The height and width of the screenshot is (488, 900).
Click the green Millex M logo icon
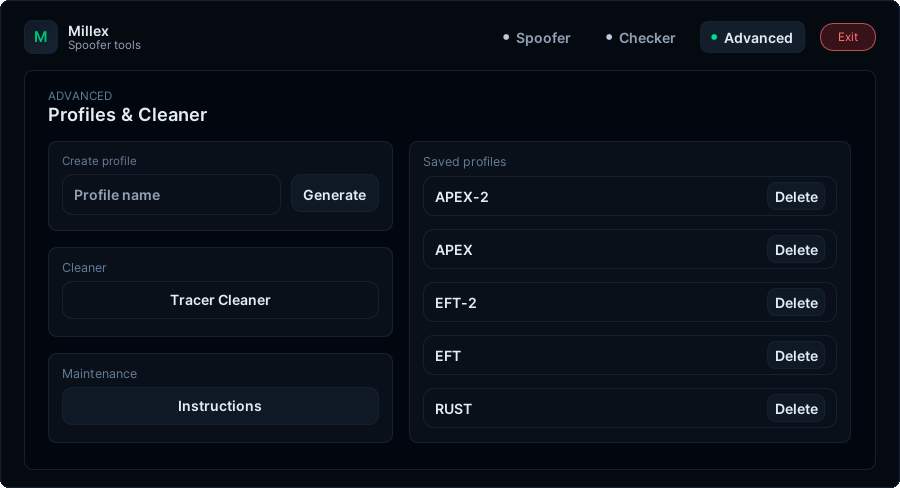[41, 37]
